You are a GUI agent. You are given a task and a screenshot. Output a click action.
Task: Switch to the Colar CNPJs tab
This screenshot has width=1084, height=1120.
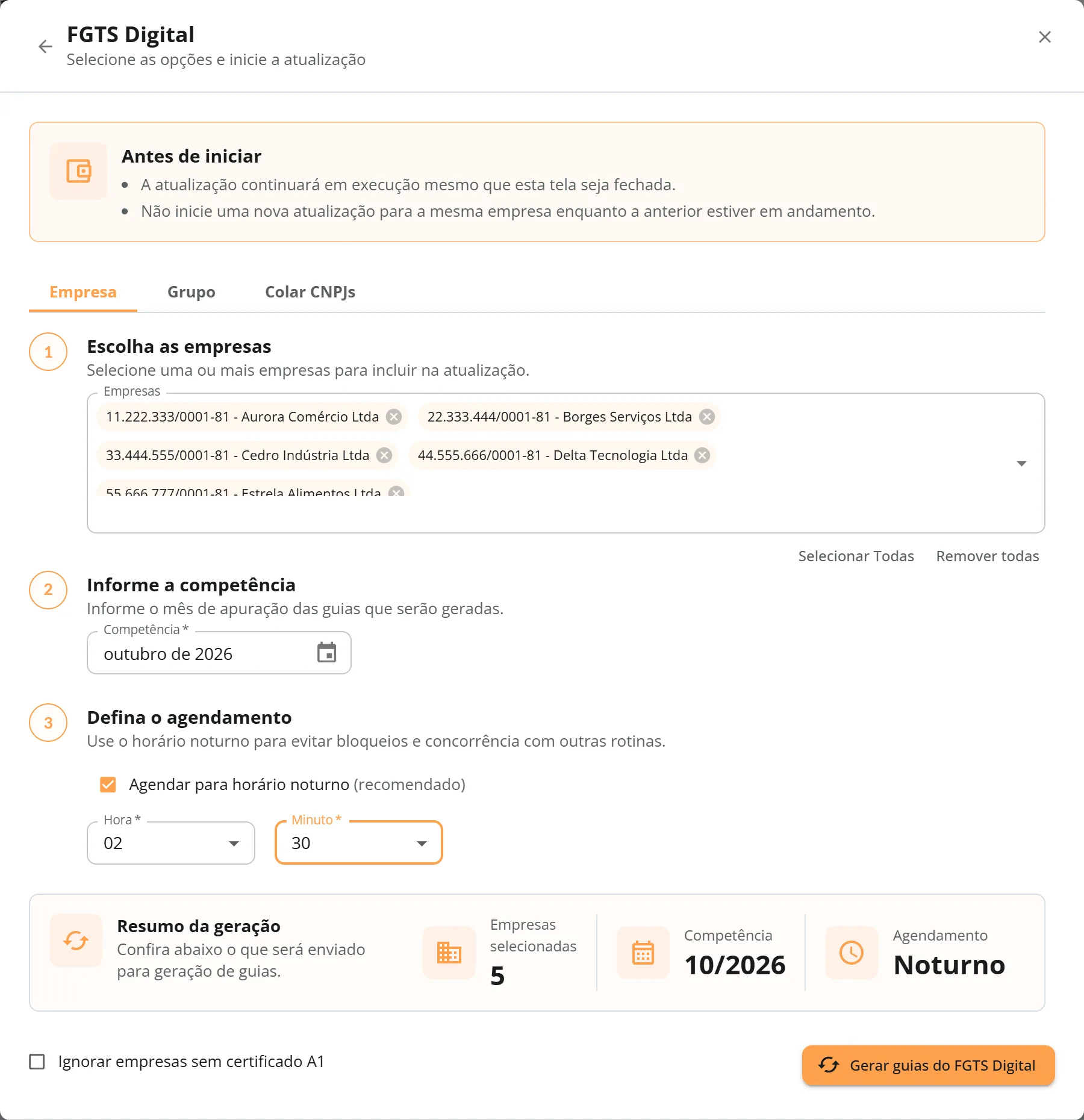[x=310, y=292]
